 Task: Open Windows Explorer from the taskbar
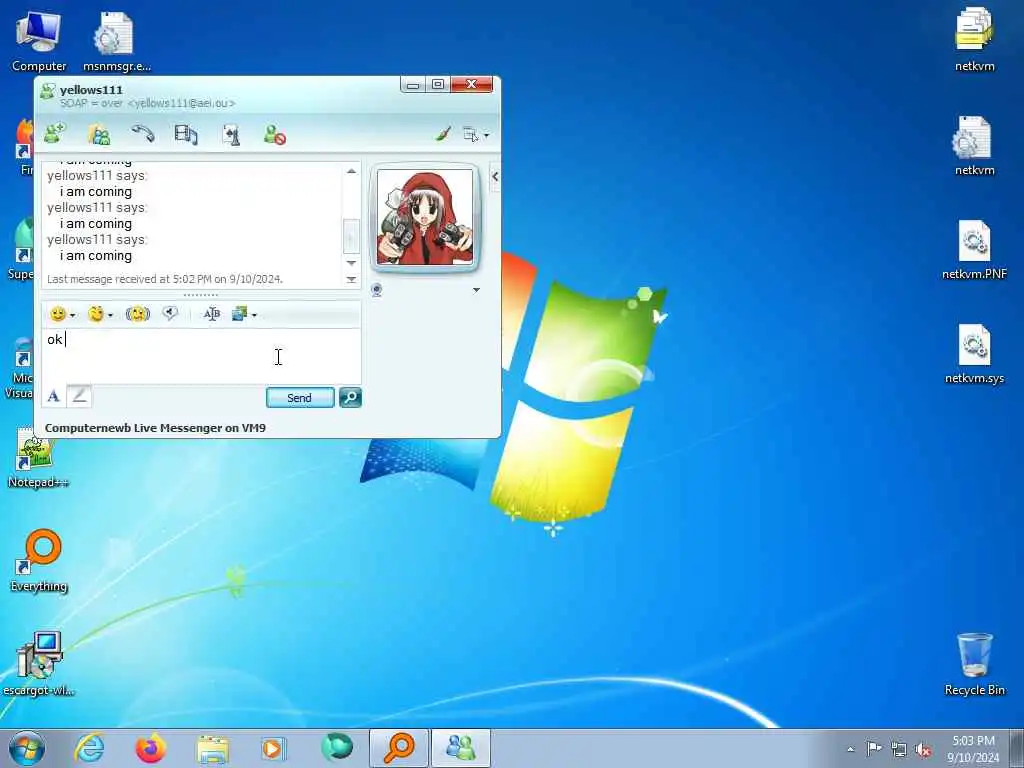(x=213, y=748)
